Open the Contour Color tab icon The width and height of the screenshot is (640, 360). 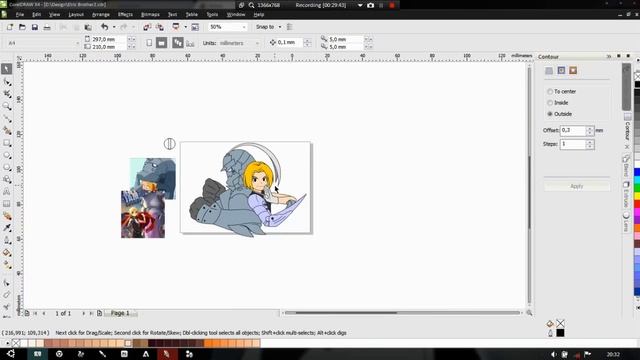[561, 71]
